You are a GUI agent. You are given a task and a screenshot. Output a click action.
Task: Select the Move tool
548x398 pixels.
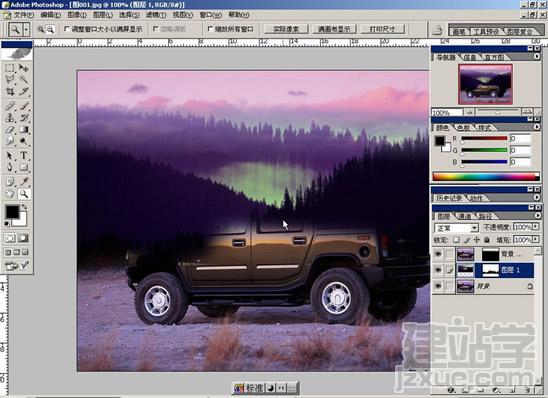coord(23,67)
